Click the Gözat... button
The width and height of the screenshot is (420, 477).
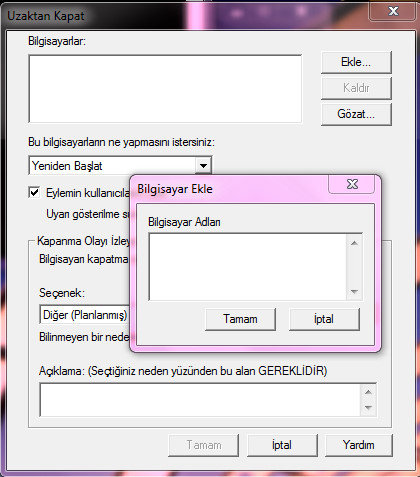click(x=356, y=114)
